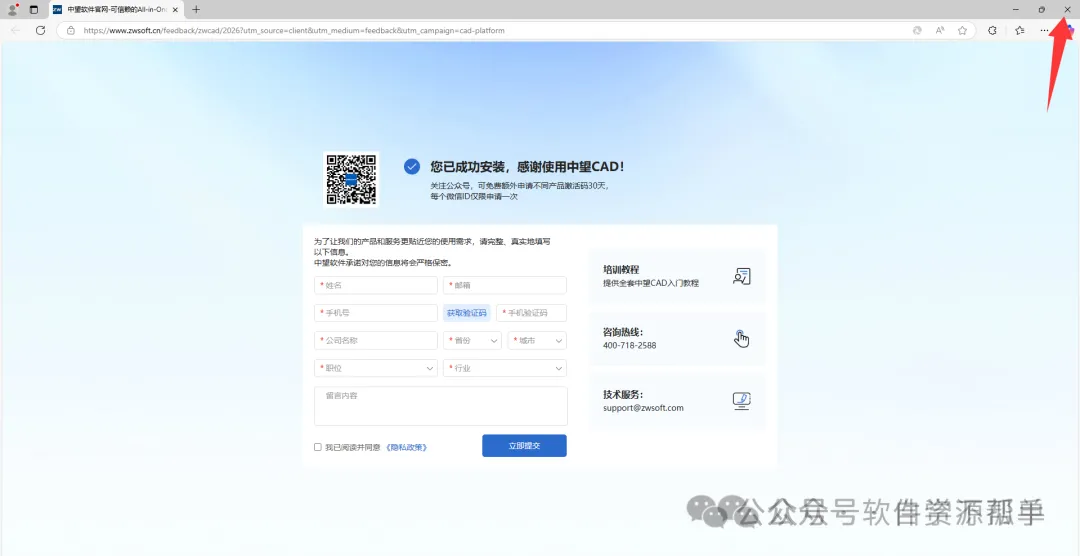This screenshot has width=1080, height=556.
Task: Expand the 行业 dropdown
Action: [x=505, y=368]
